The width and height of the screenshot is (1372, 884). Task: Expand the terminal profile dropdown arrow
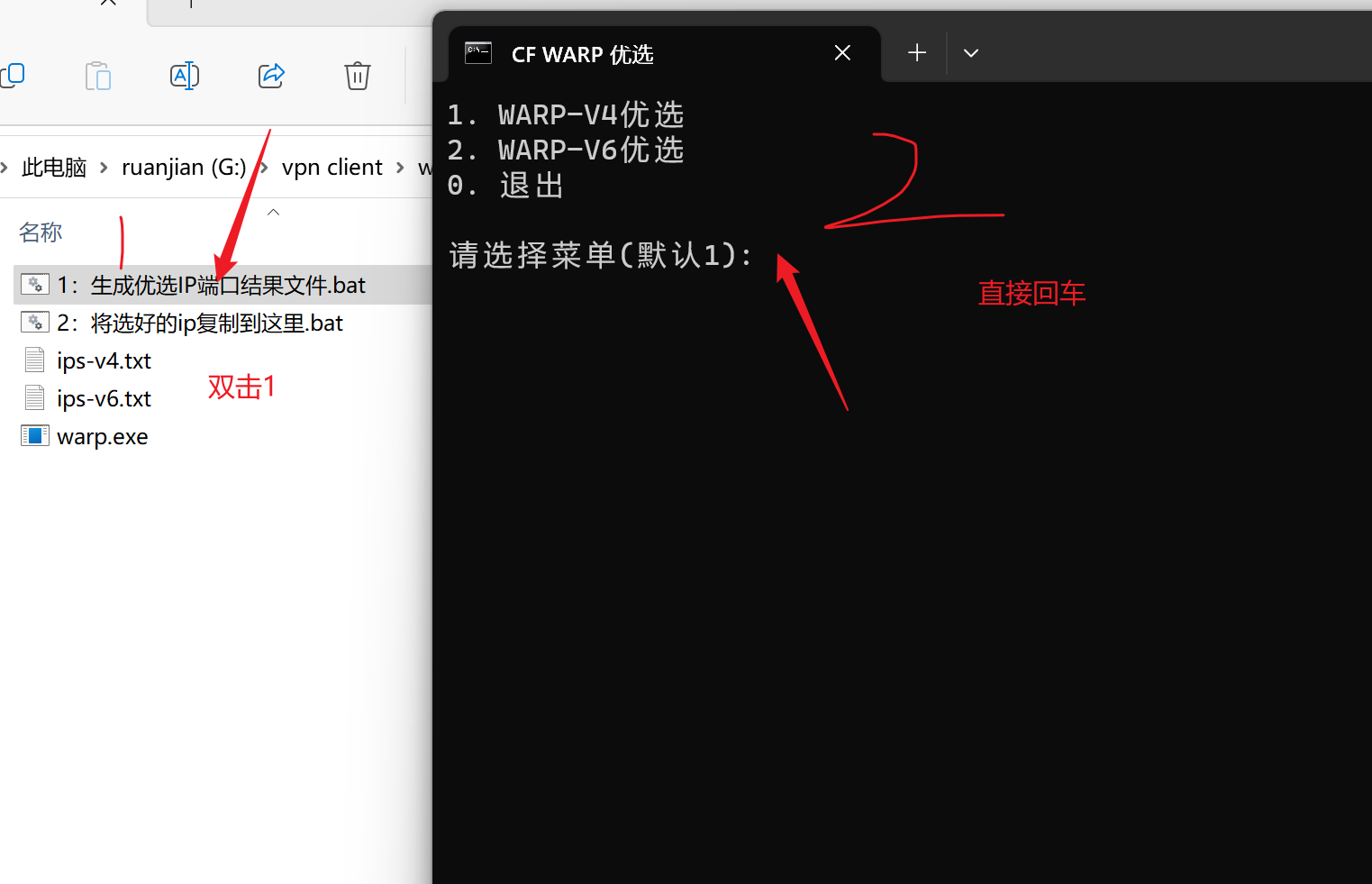pyautogui.click(x=971, y=53)
